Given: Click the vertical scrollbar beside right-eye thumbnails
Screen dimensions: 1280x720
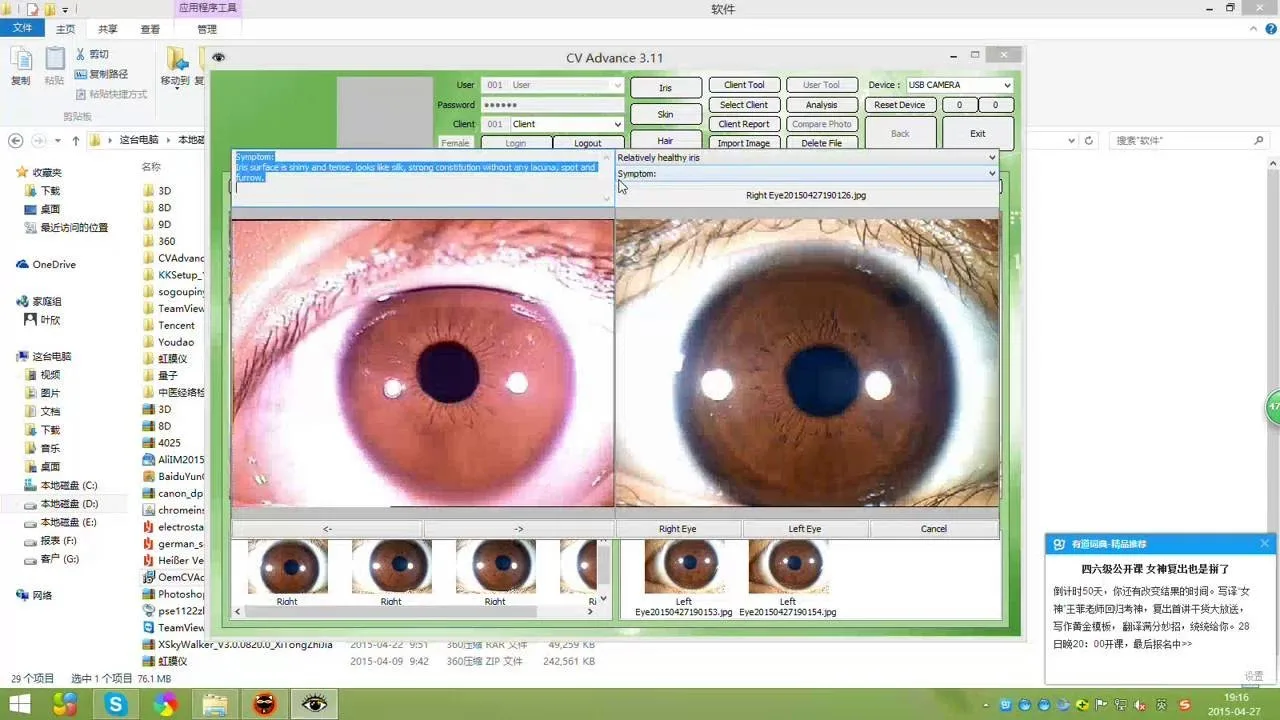Looking at the screenshot, I should [604, 566].
